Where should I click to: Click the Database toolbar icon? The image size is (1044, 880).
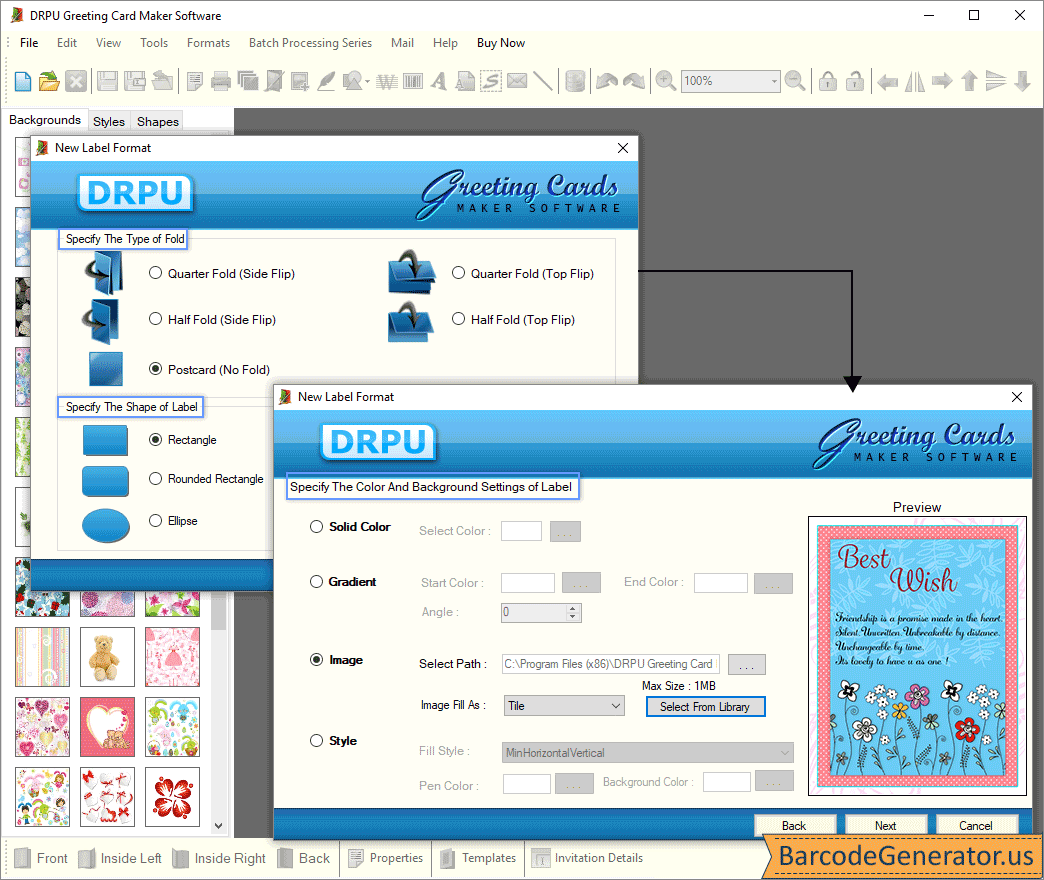point(575,81)
